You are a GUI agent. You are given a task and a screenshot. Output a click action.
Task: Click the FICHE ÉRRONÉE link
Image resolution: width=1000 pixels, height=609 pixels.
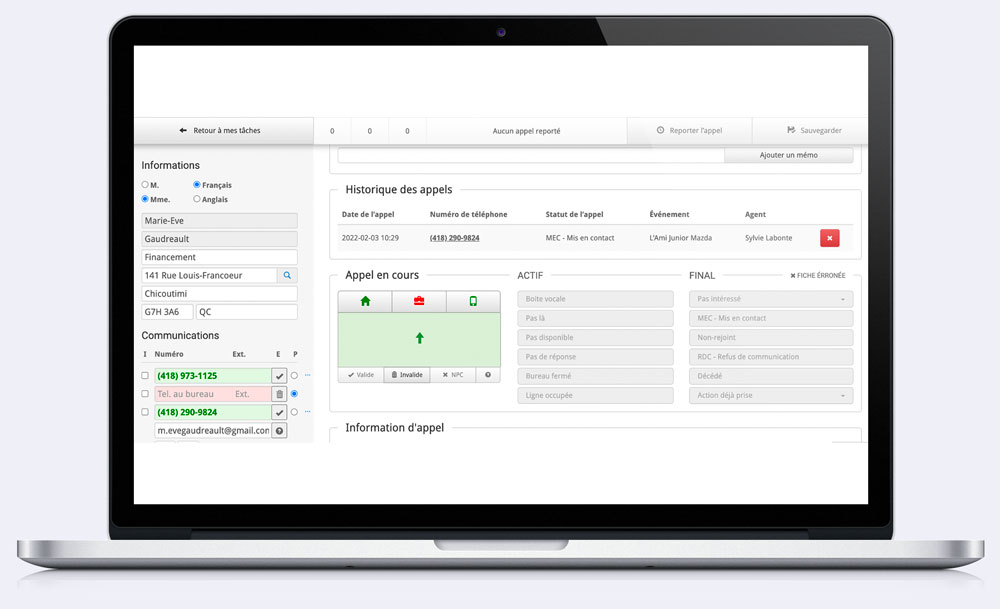point(818,275)
